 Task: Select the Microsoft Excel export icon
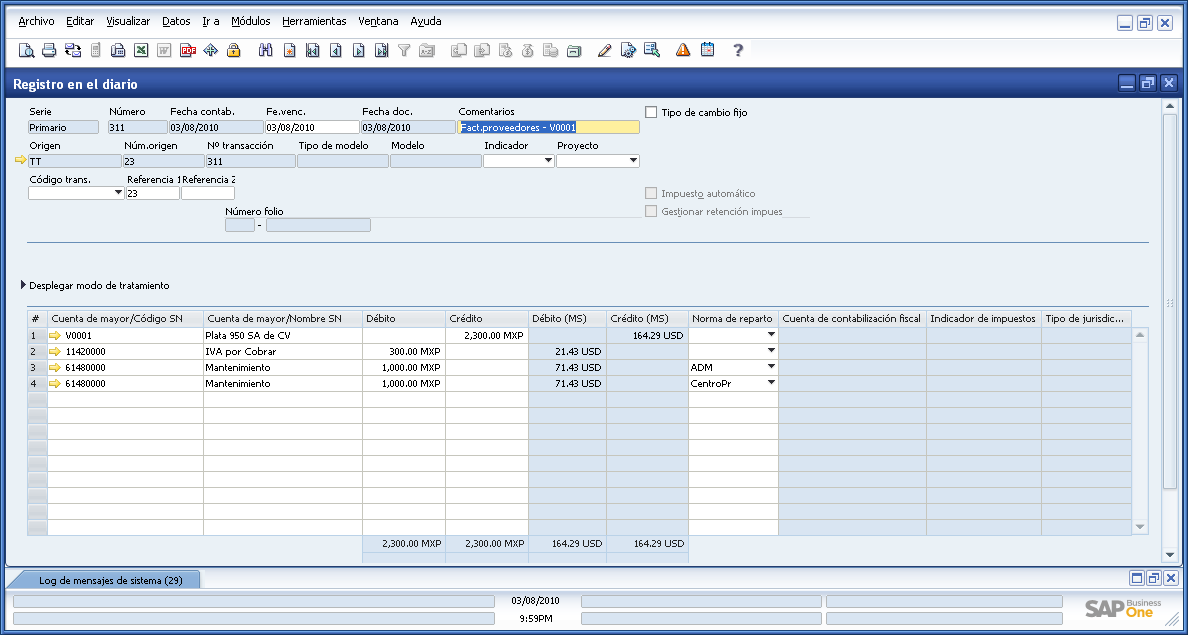141,50
